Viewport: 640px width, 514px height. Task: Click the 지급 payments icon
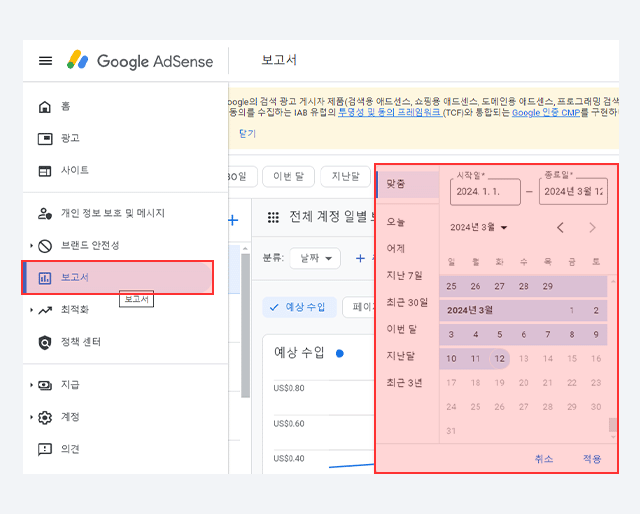click(x=45, y=385)
